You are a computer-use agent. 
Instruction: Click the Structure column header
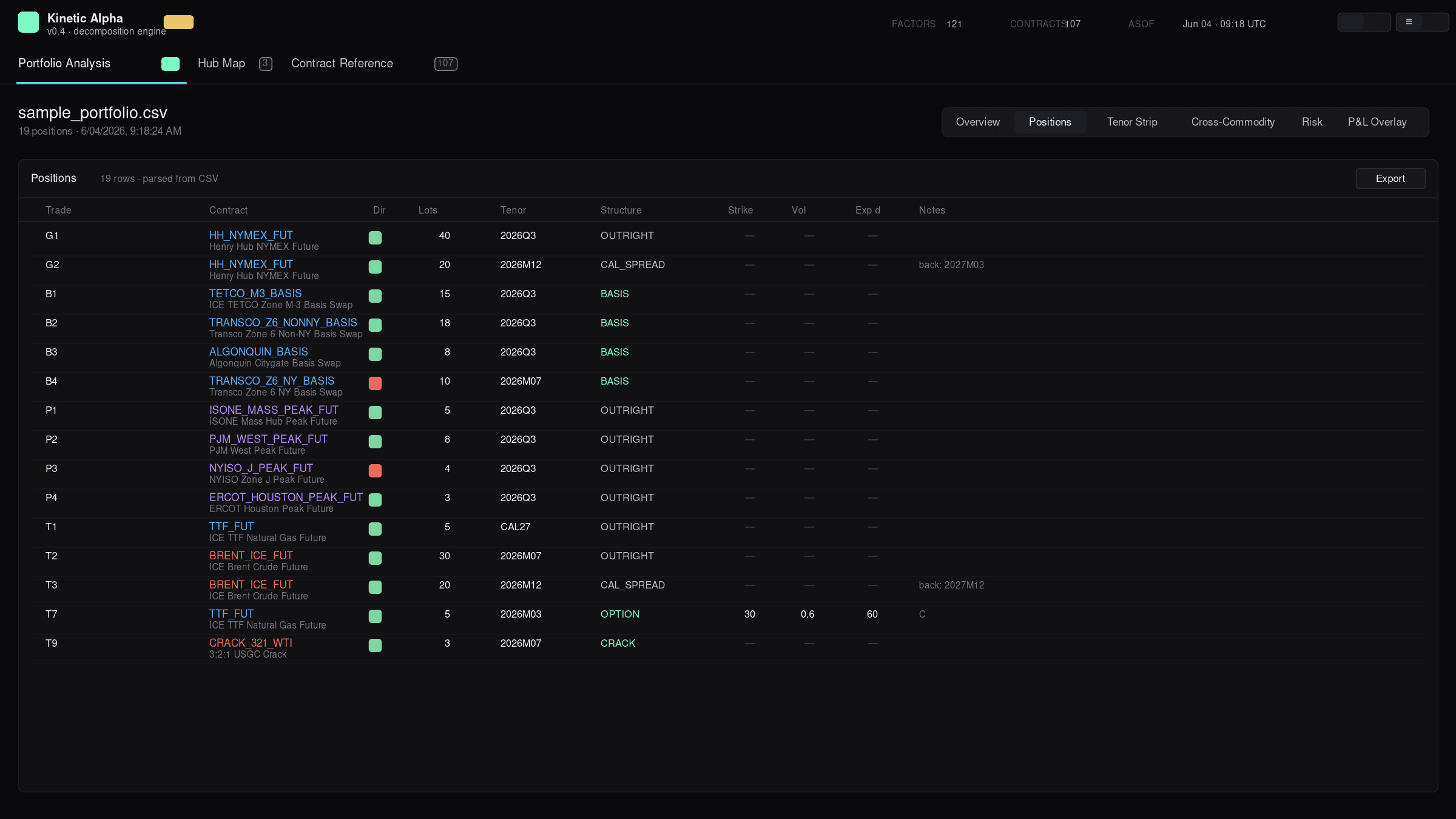tap(621, 211)
